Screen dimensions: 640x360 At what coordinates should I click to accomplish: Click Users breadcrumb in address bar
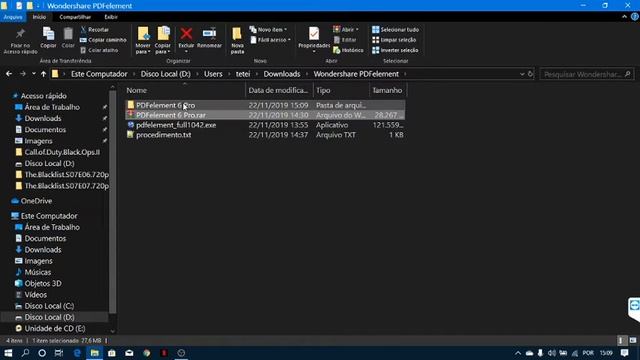pyautogui.click(x=213, y=74)
